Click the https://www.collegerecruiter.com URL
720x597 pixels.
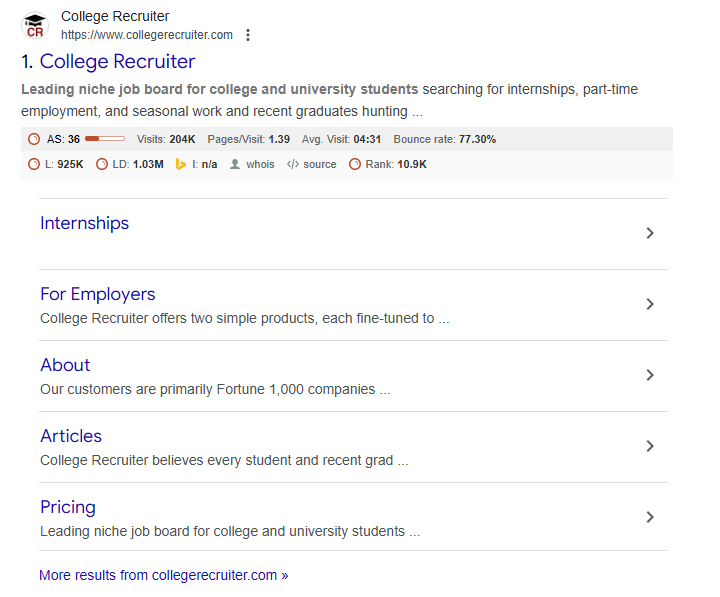pyautogui.click(x=147, y=35)
